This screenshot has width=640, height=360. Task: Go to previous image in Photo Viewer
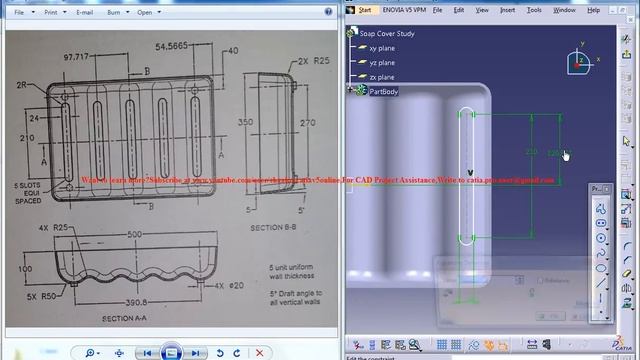147,353
